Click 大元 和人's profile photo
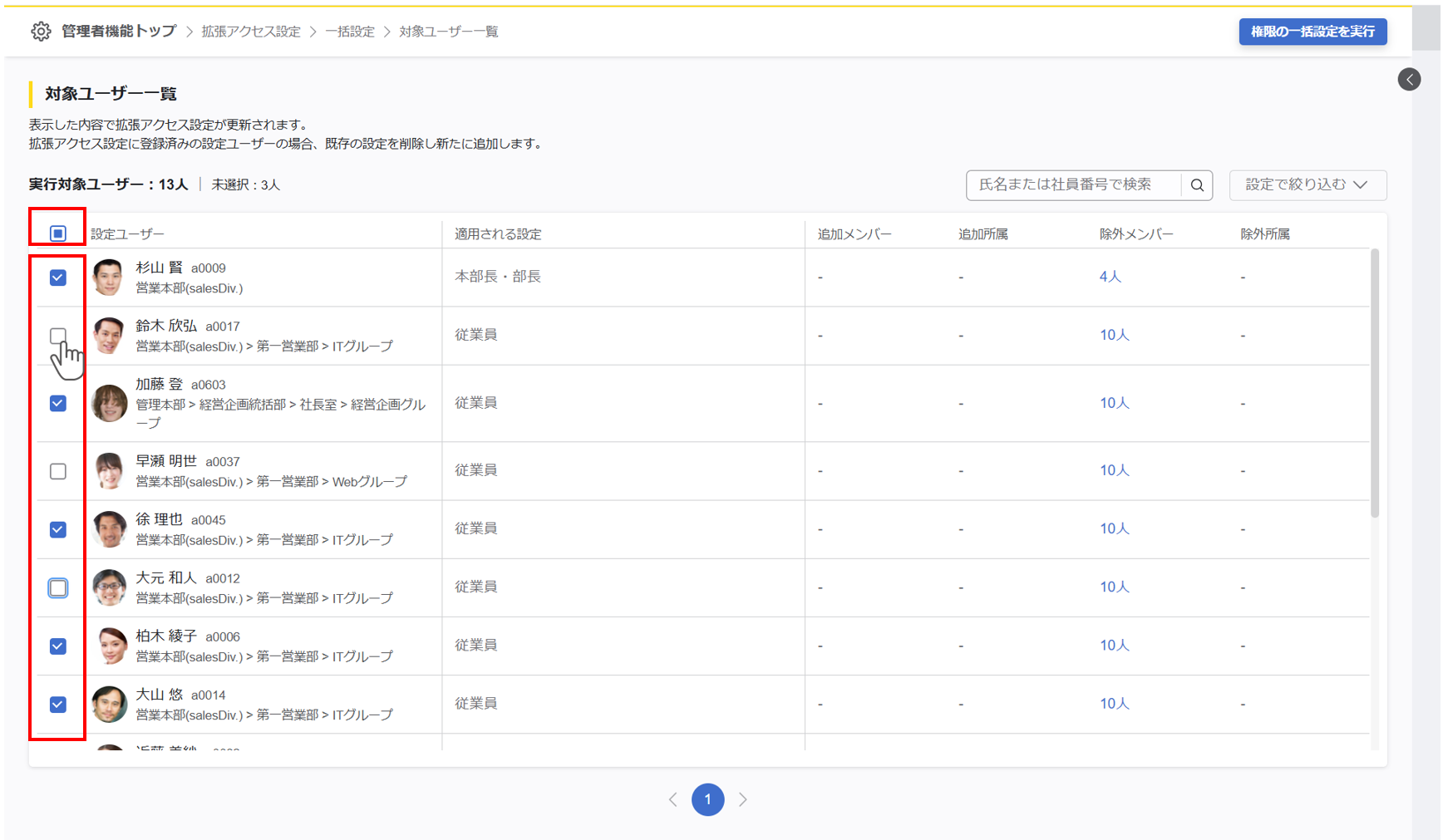The height and width of the screenshot is (840, 1443). (109, 587)
